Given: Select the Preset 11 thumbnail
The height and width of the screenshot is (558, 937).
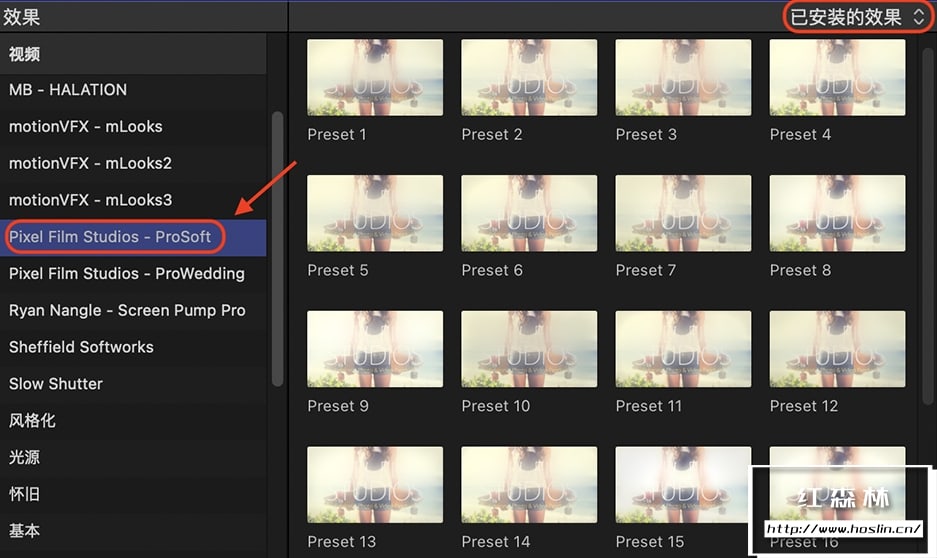Looking at the screenshot, I should point(684,349).
